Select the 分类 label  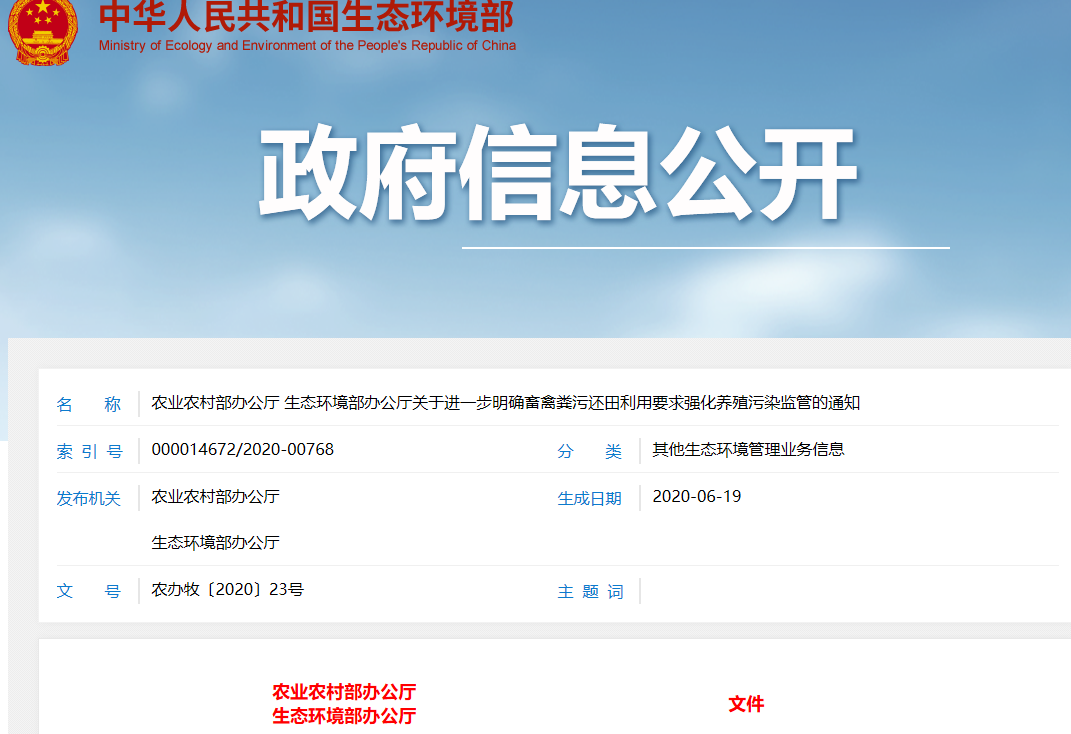(x=589, y=451)
